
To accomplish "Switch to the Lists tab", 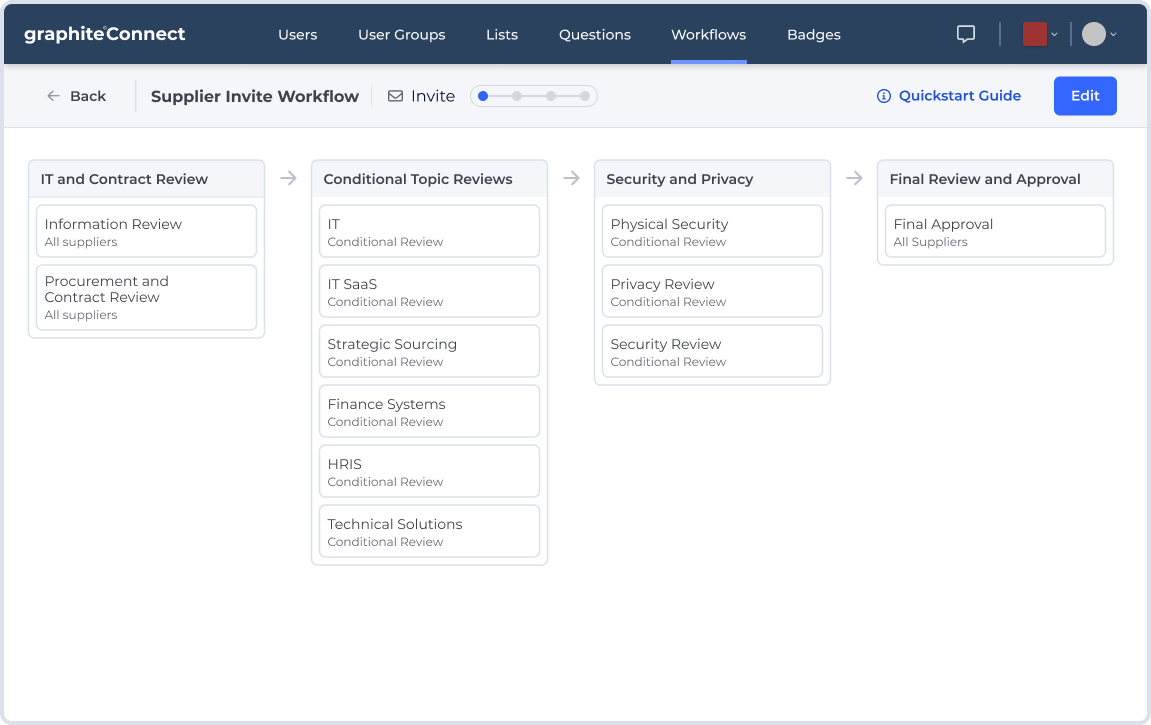I will pos(502,34).
